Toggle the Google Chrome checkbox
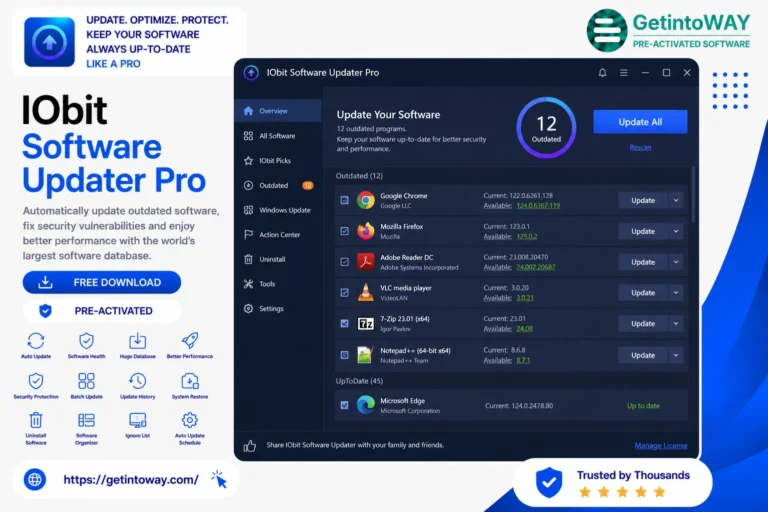This screenshot has height=512, width=768. 344,200
